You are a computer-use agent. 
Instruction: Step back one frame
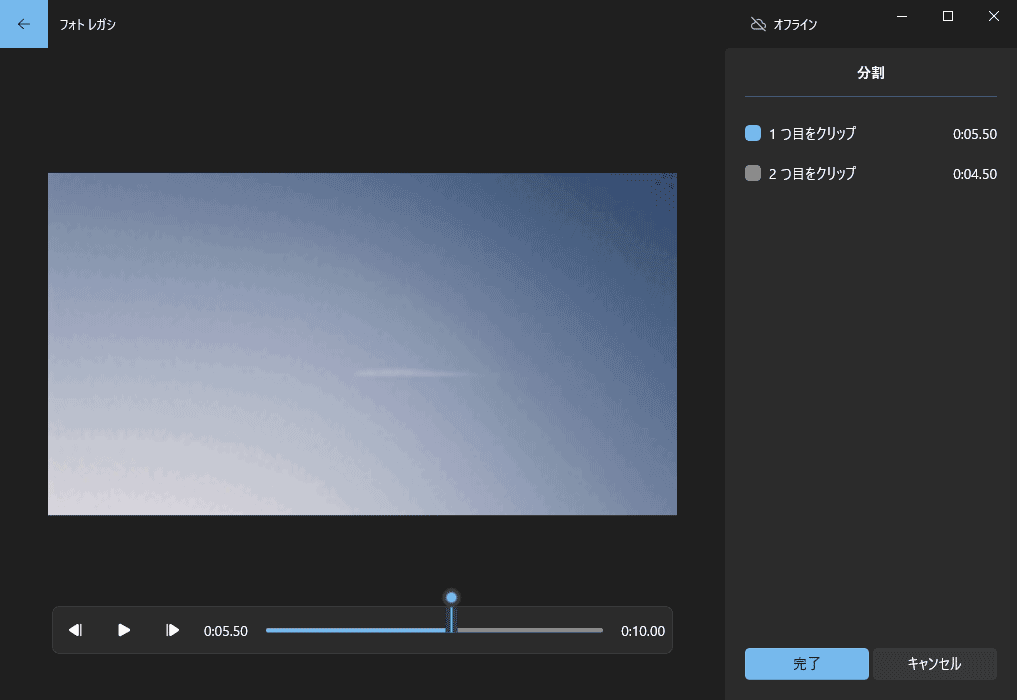click(76, 630)
